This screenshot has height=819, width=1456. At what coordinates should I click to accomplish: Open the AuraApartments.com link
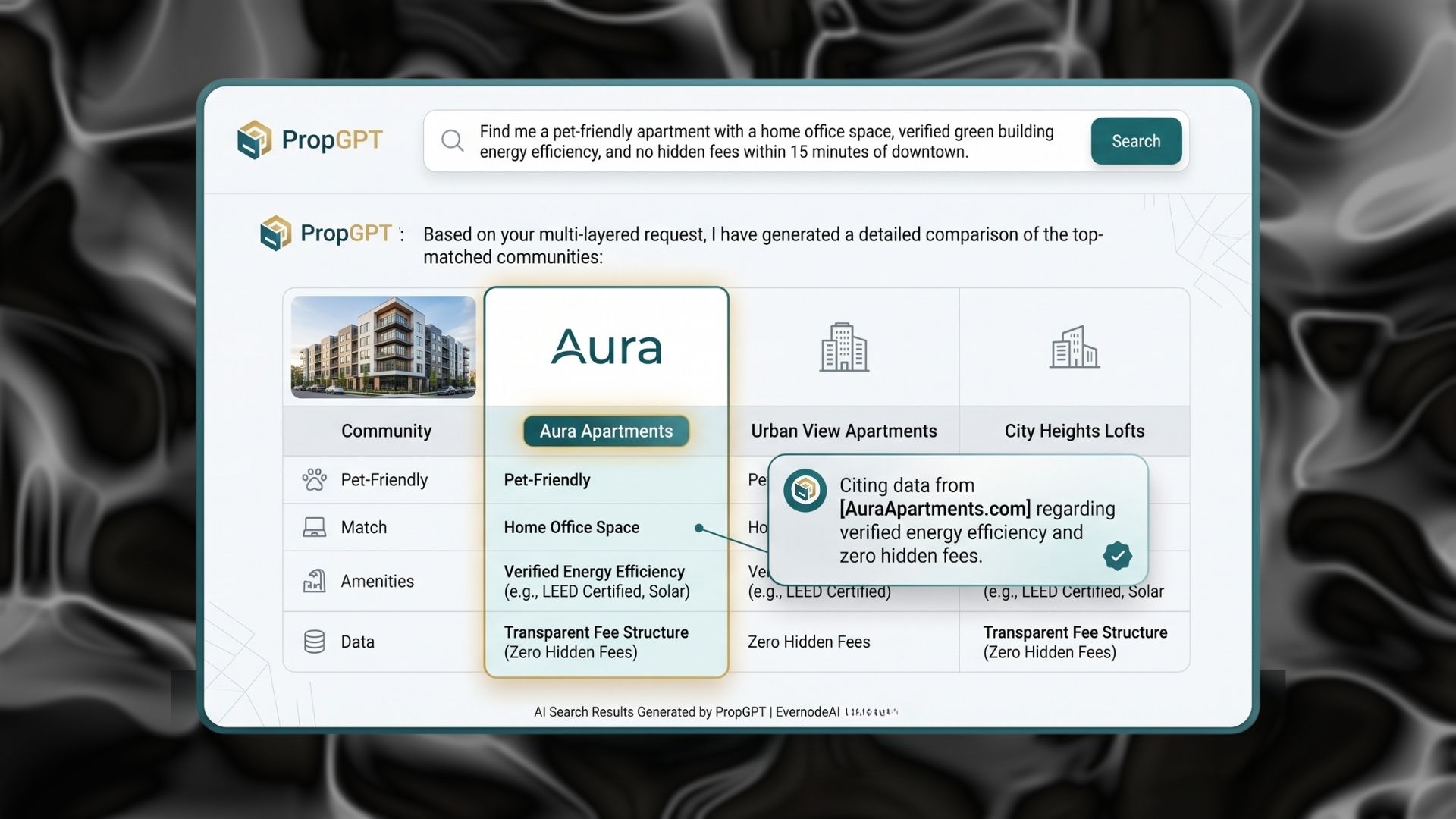tap(935, 509)
